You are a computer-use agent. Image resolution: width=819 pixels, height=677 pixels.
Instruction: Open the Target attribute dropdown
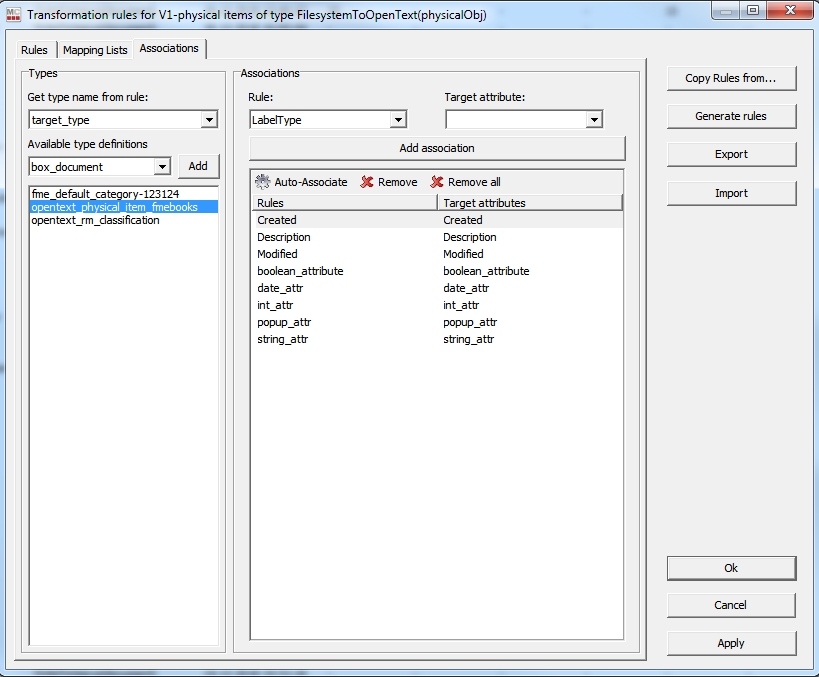pos(594,120)
